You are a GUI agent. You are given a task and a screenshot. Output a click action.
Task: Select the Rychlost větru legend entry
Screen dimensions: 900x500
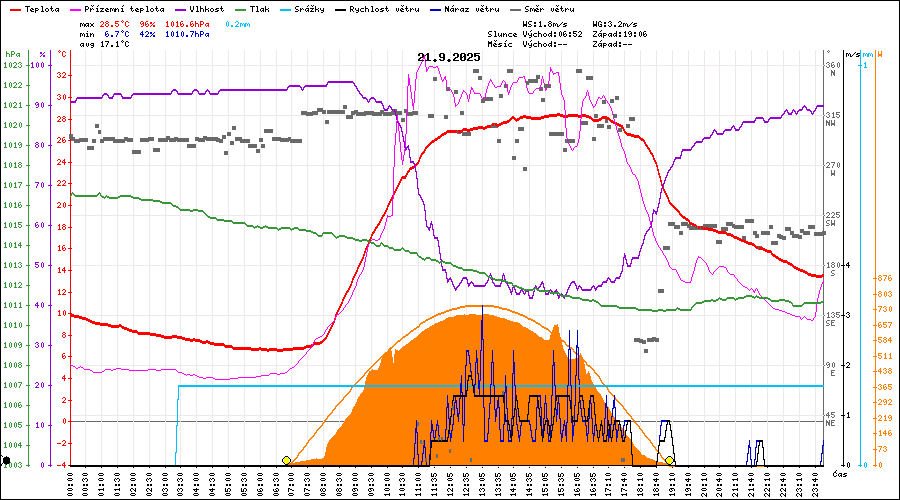tap(377, 9)
